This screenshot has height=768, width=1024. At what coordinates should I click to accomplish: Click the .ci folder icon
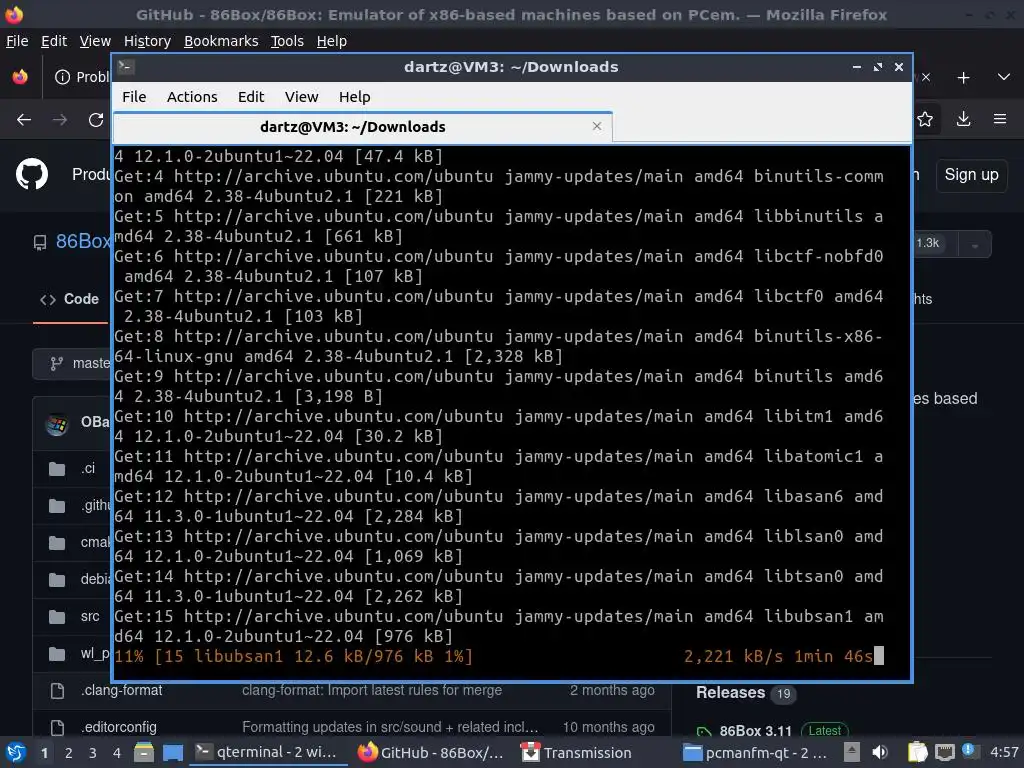pyautogui.click(x=57, y=469)
